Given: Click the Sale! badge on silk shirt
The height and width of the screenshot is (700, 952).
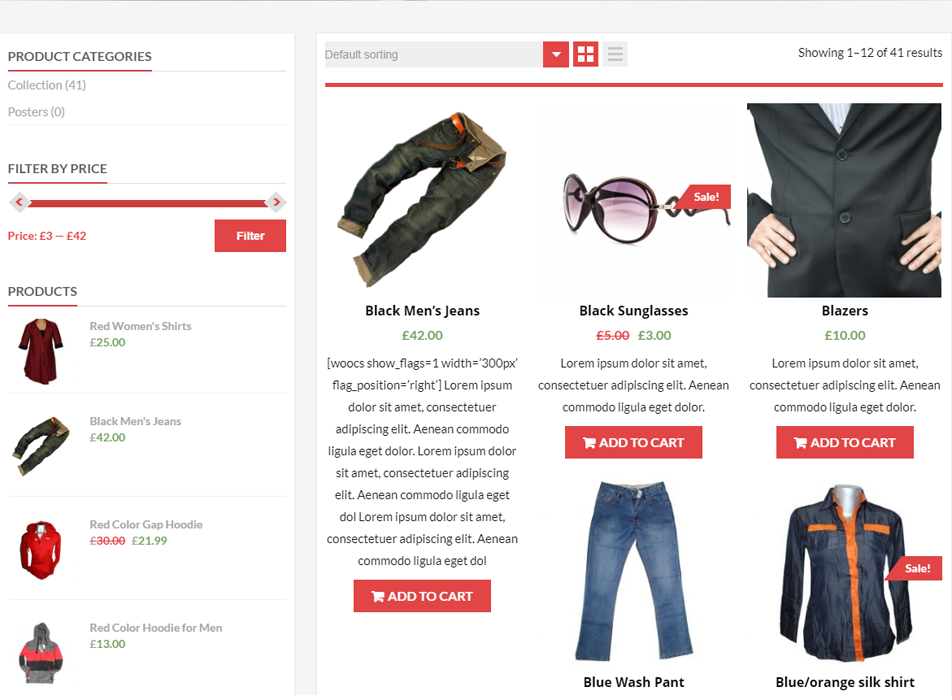Looking at the screenshot, I should pos(916,568).
